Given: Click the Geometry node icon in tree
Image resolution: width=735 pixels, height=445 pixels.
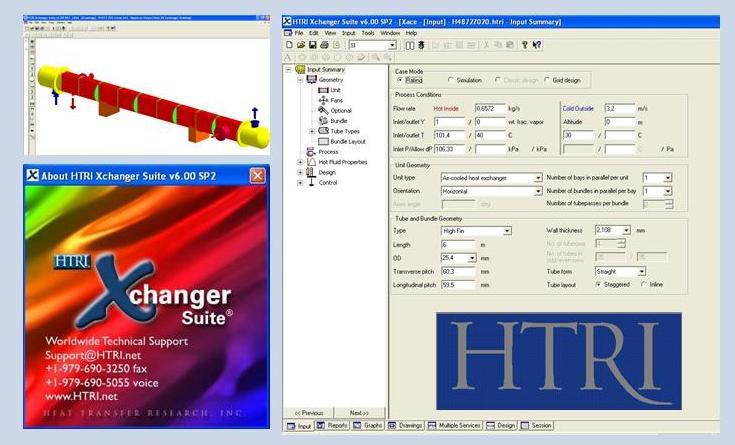Looking at the screenshot, I should [x=311, y=80].
